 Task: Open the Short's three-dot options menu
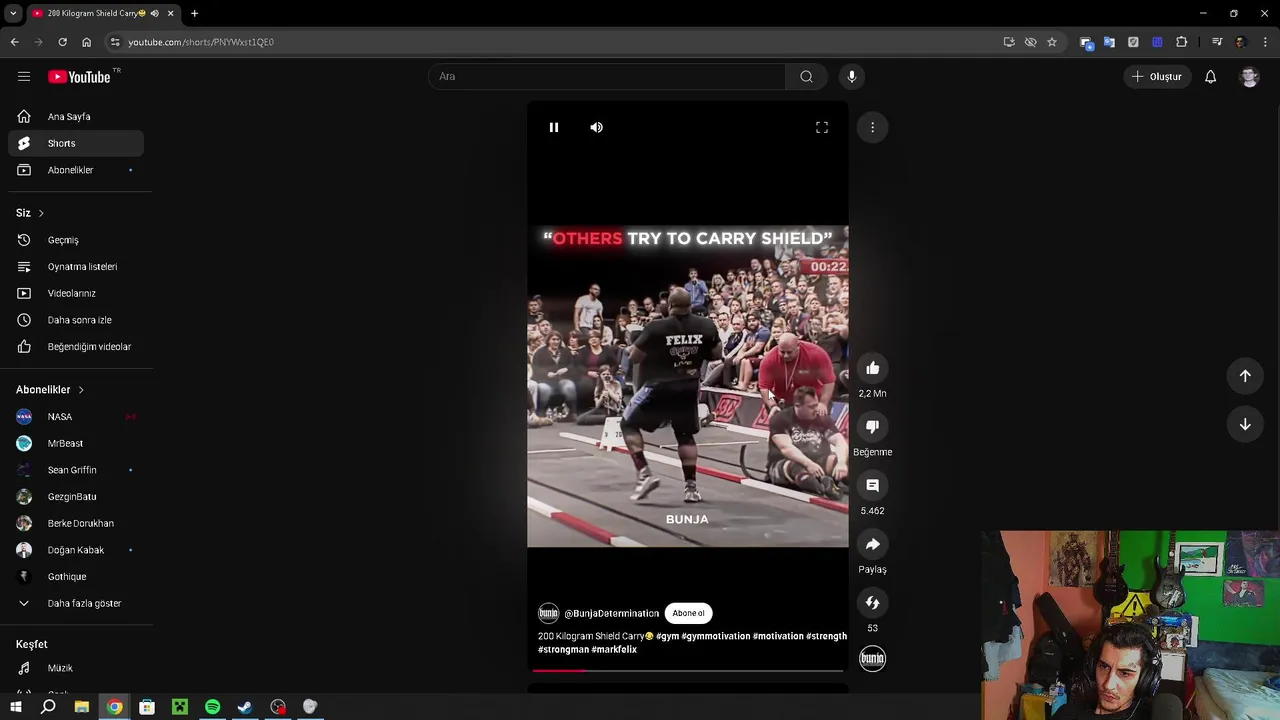(872, 127)
